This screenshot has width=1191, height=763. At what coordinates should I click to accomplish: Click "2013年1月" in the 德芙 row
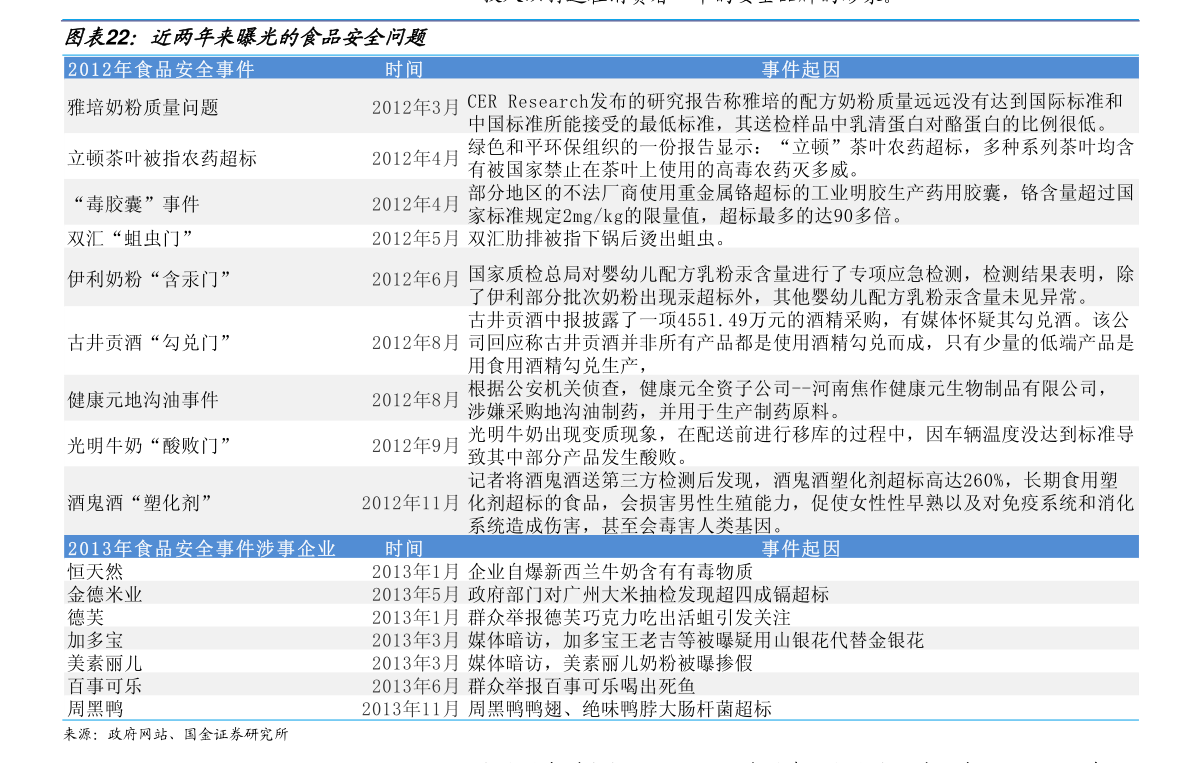click(x=415, y=617)
